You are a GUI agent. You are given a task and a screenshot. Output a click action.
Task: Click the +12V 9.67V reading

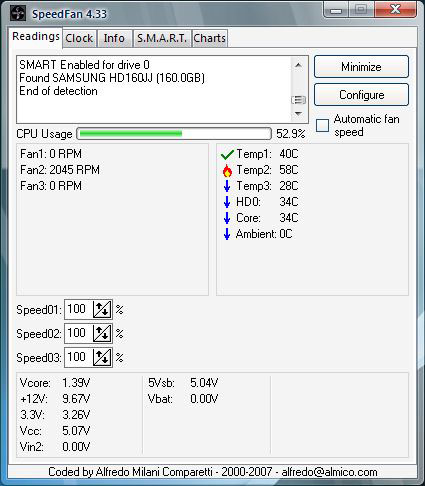(55, 399)
